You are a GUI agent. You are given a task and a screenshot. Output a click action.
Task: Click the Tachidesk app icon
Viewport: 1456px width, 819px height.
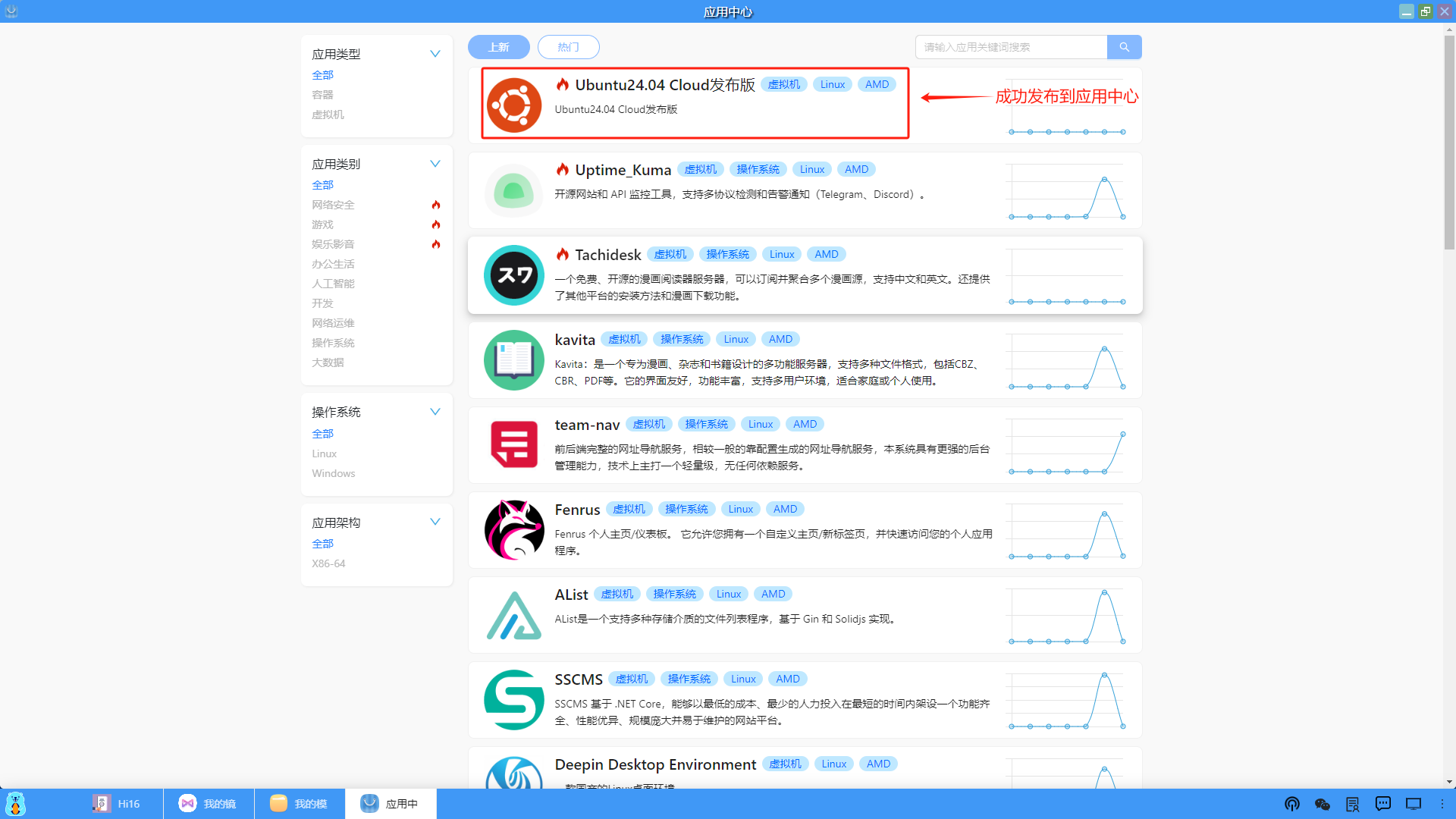click(513, 275)
